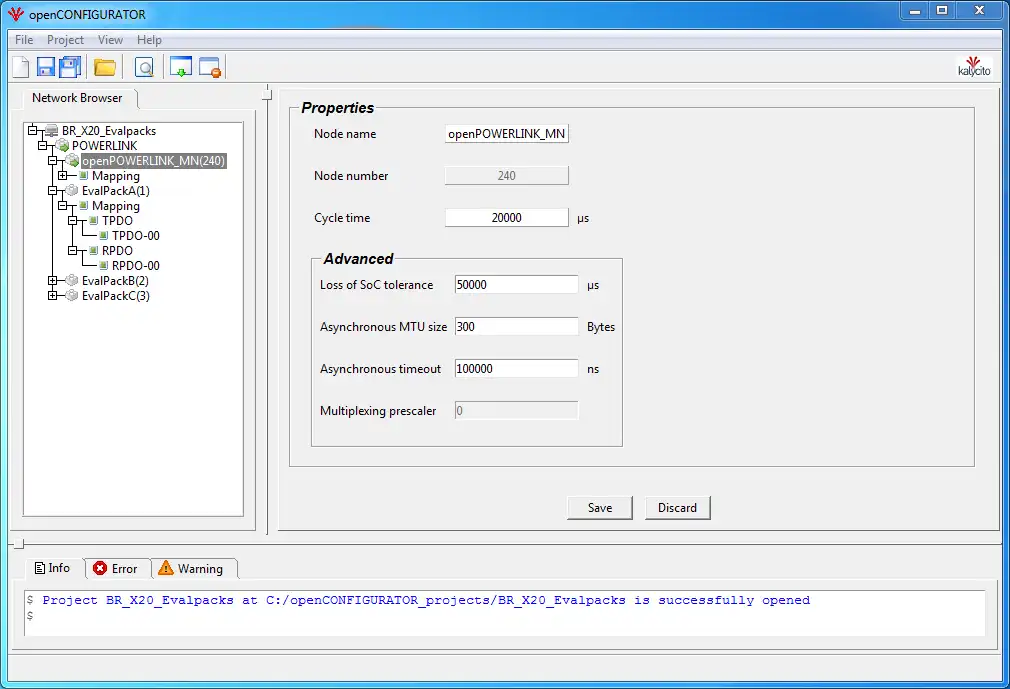Screen dimensions: 1010x689
Task: Click the openCONFIGURATOR title bar app icon
Action: coord(16,14)
